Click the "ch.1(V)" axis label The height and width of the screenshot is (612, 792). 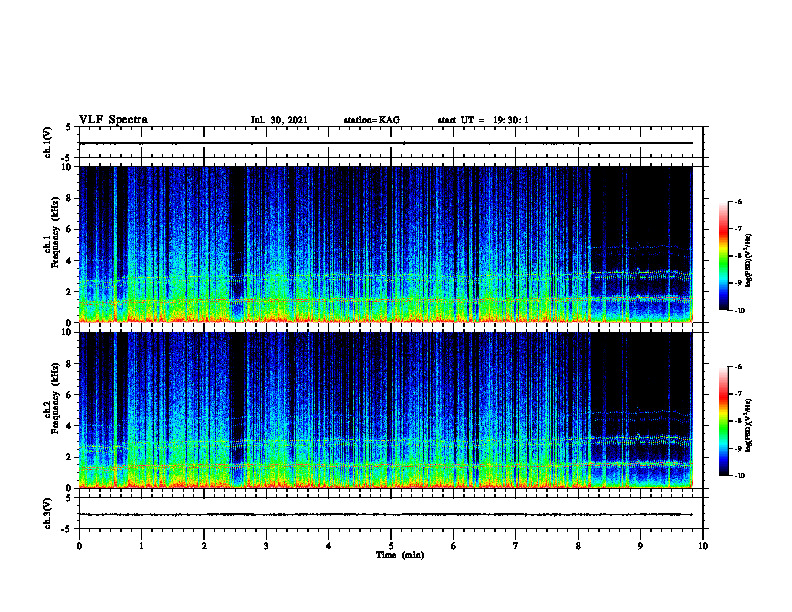click(x=48, y=142)
